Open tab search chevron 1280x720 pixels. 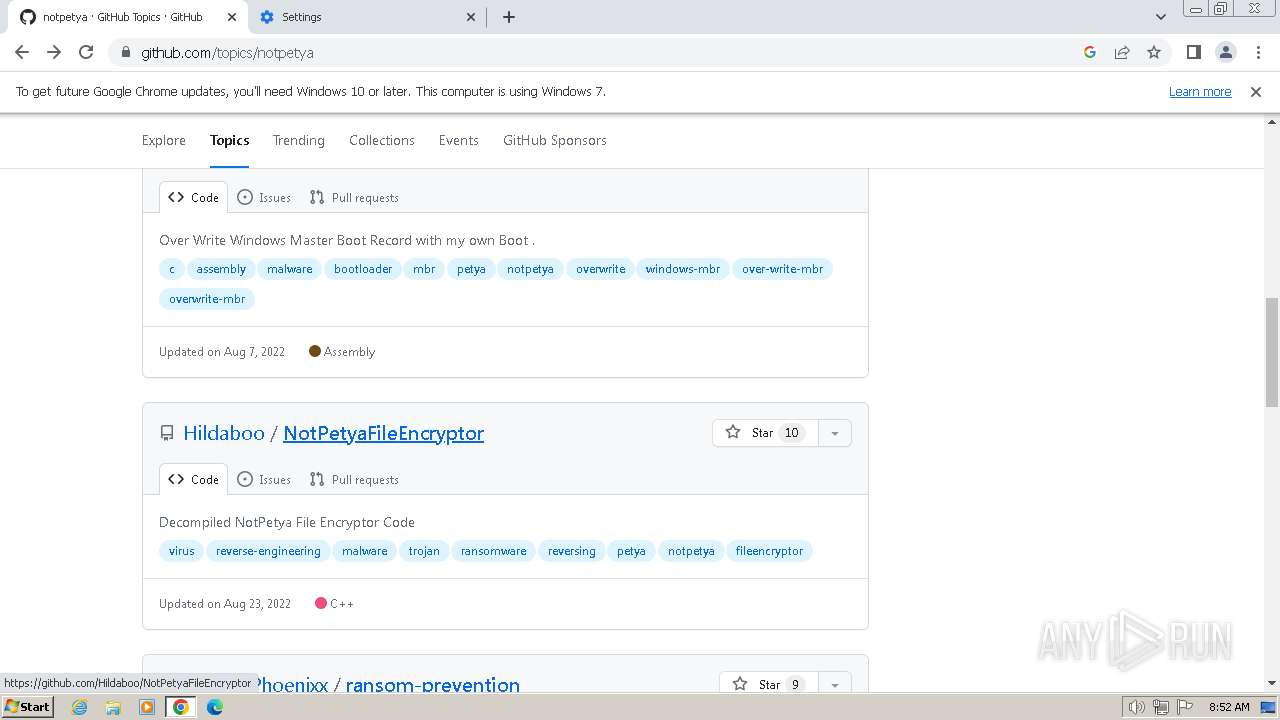pos(1160,17)
